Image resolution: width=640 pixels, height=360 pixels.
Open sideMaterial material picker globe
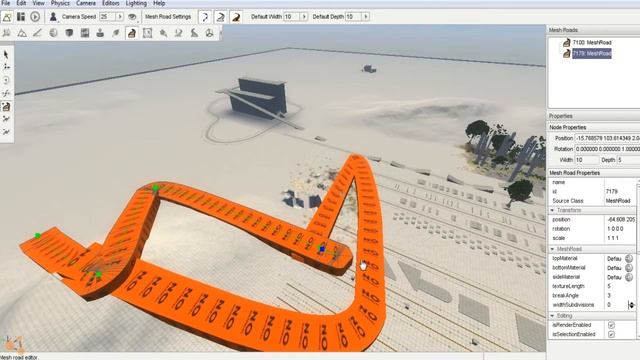(629, 277)
